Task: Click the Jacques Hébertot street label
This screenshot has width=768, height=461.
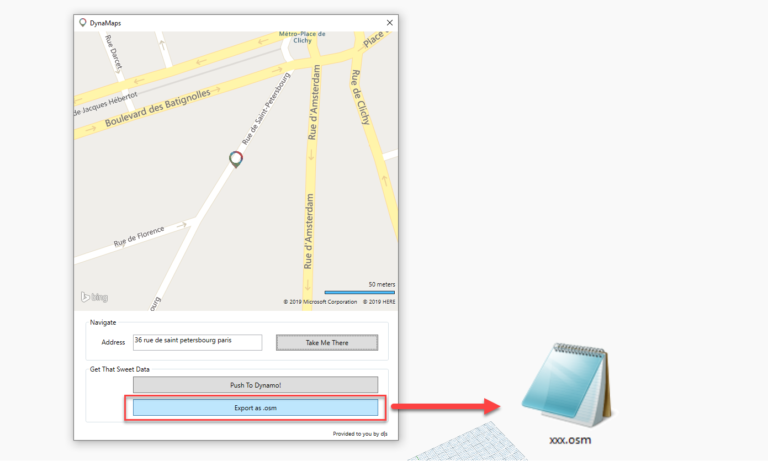Action: point(106,104)
